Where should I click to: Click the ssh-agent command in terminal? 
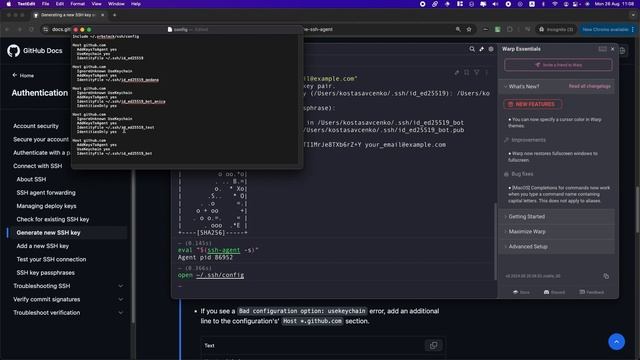(223, 250)
